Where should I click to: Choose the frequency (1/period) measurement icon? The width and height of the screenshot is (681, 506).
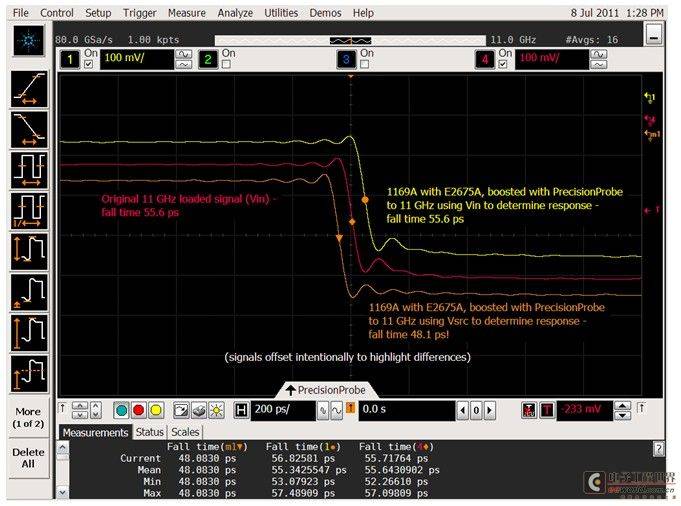click(x=29, y=211)
